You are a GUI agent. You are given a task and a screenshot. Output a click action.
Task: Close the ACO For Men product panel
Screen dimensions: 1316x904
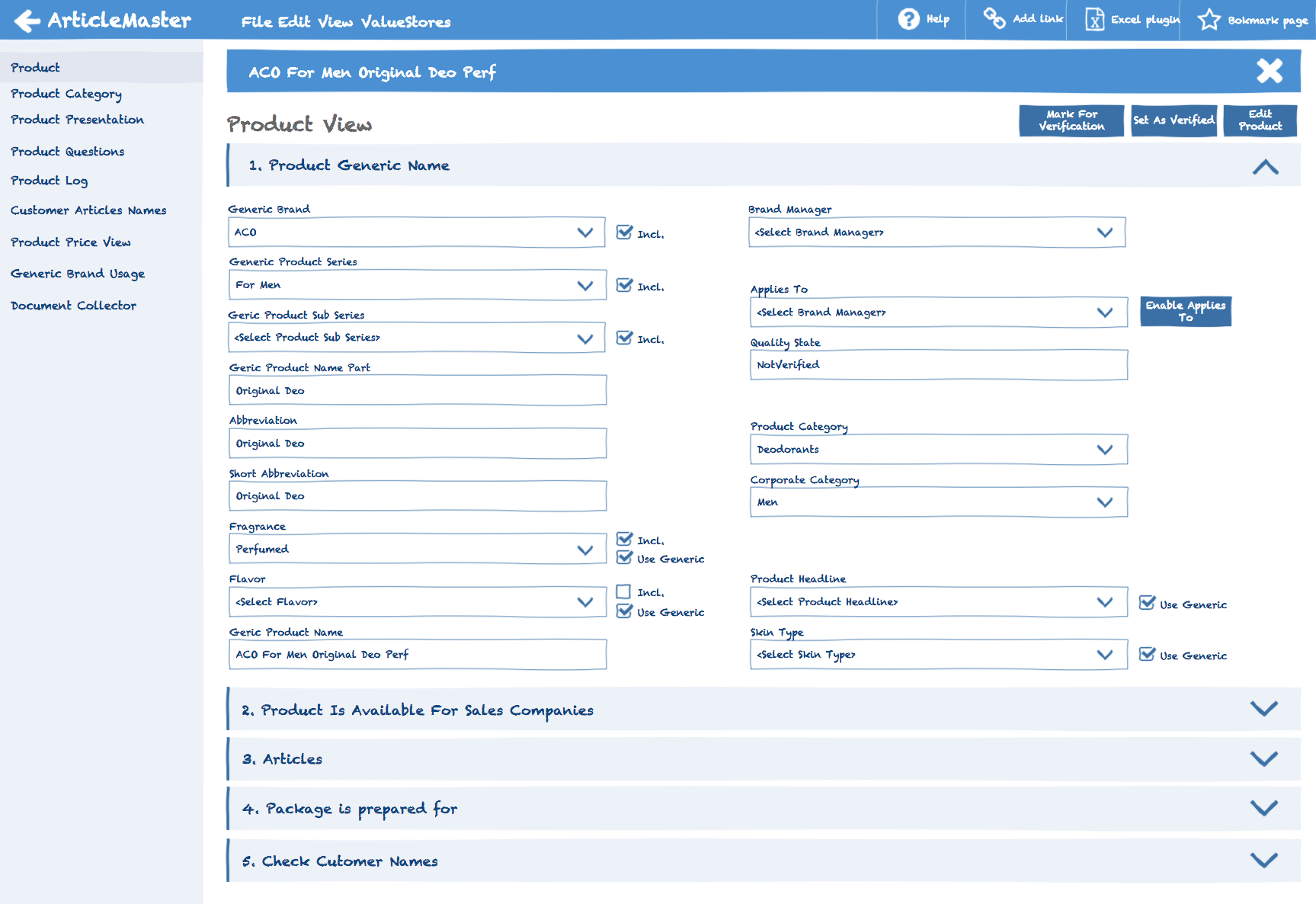pyautogui.click(x=1270, y=71)
